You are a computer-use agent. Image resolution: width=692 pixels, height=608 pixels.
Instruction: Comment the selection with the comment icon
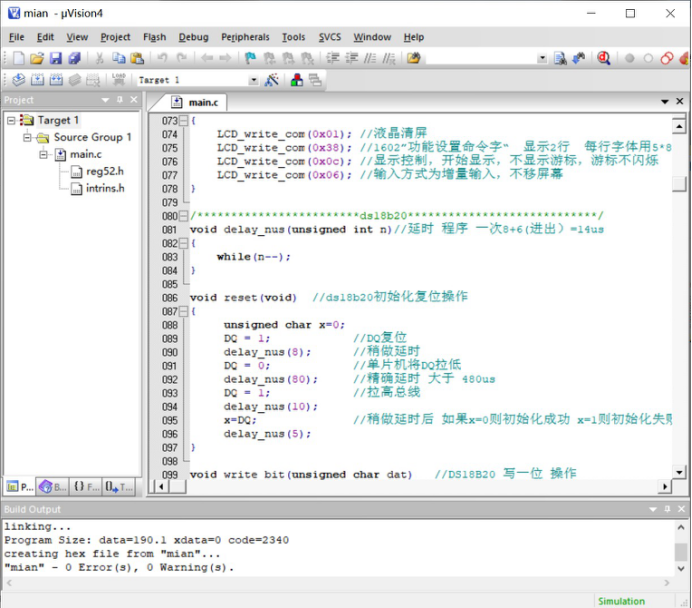tap(370, 58)
